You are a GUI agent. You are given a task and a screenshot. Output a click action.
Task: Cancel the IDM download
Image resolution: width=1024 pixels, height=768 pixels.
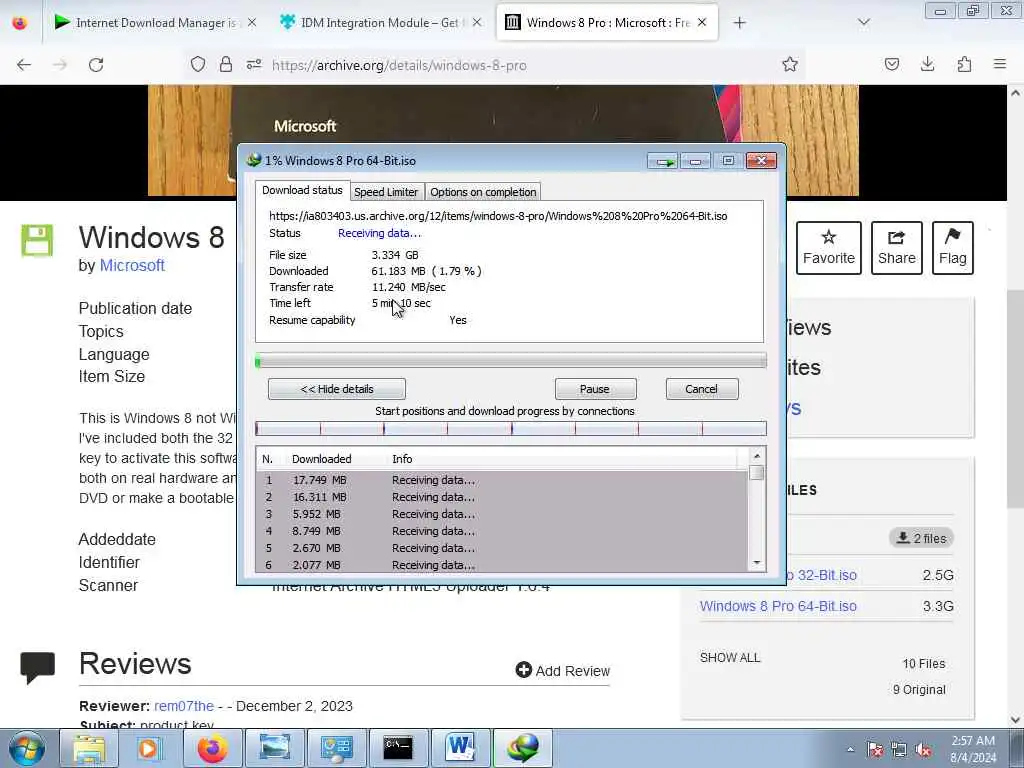[x=702, y=389]
